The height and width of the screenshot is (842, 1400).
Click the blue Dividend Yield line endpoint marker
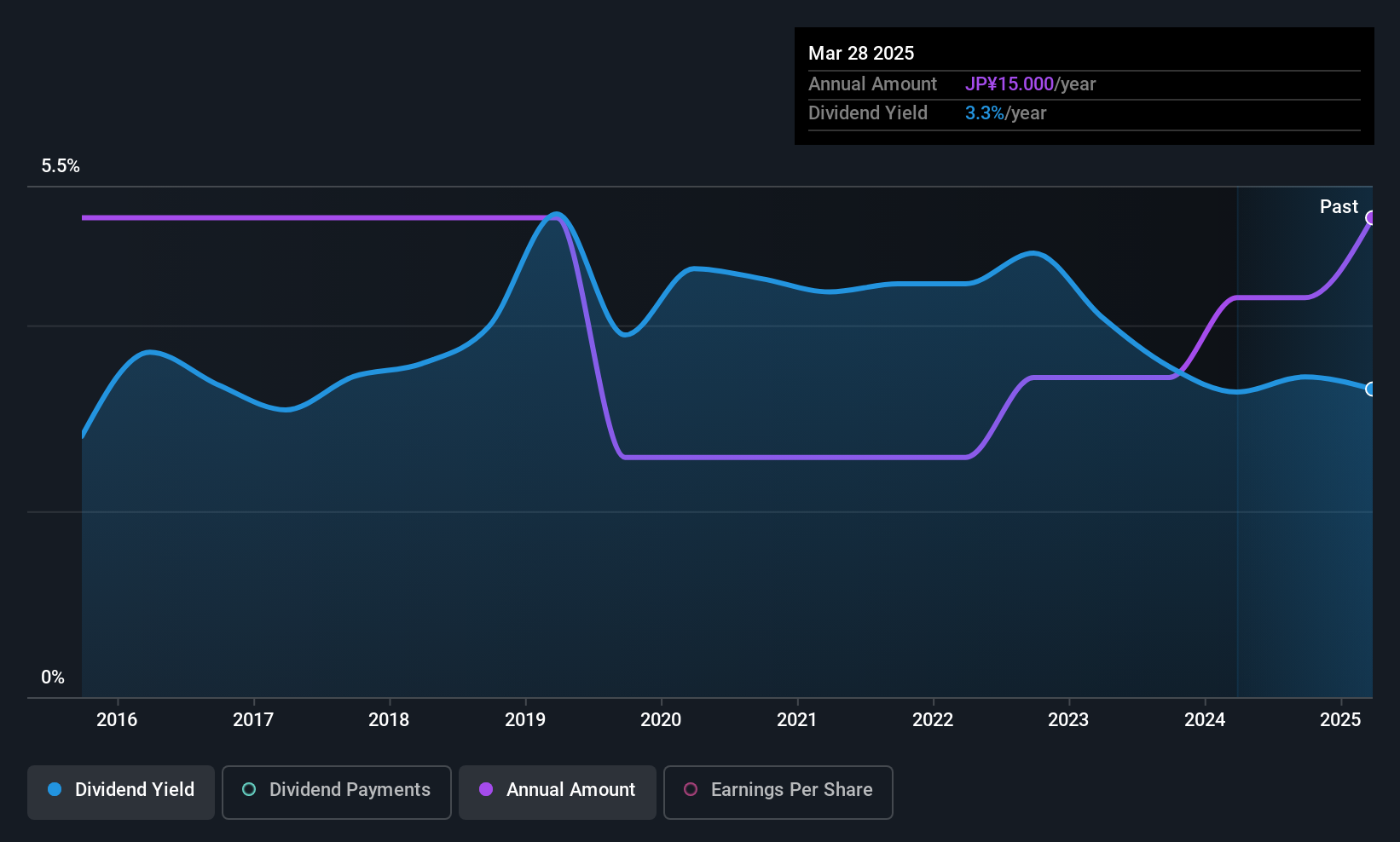[1371, 389]
